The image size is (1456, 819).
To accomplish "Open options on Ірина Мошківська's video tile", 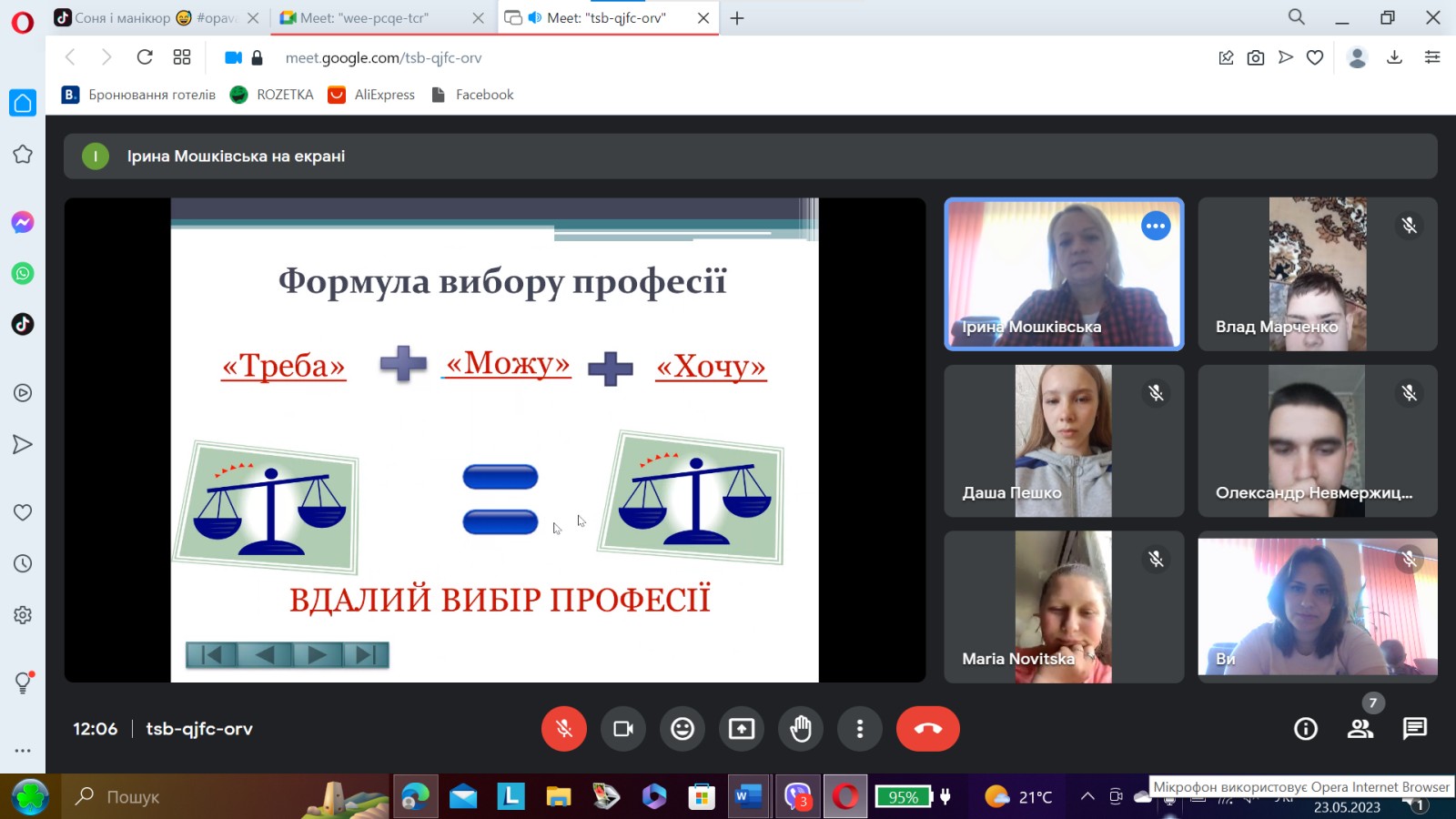I will (1156, 226).
